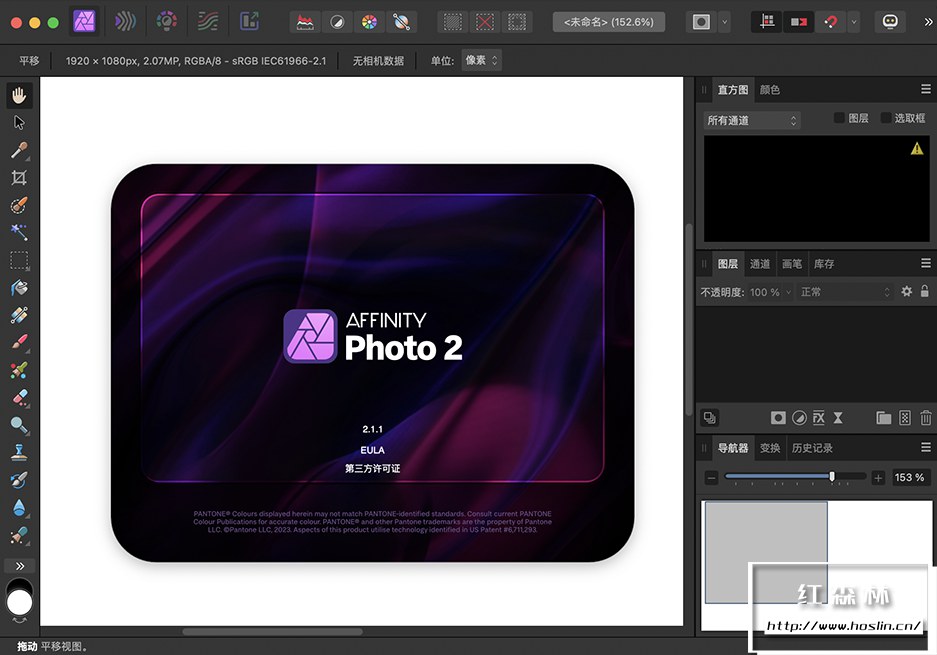Switch to the 库存 tab
The image size is (937, 655).
point(824,264)
